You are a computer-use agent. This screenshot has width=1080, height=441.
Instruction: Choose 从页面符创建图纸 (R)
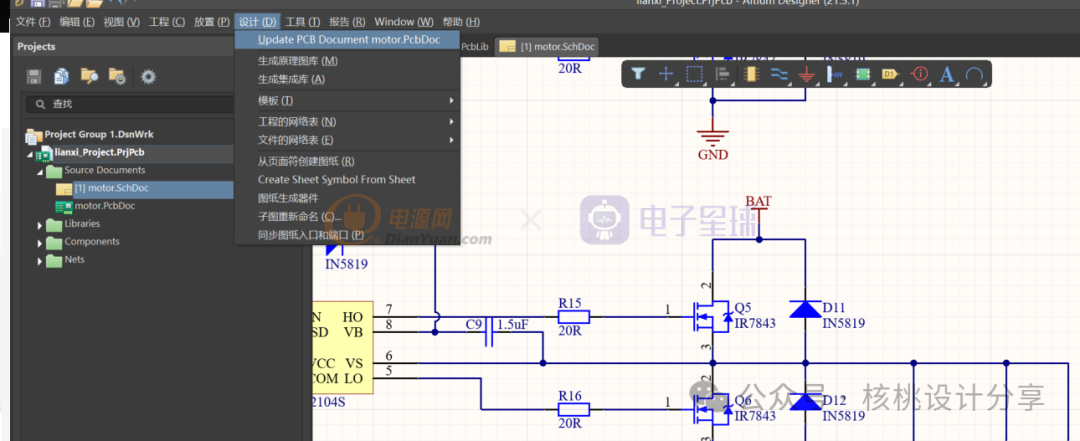coord(347,161)
